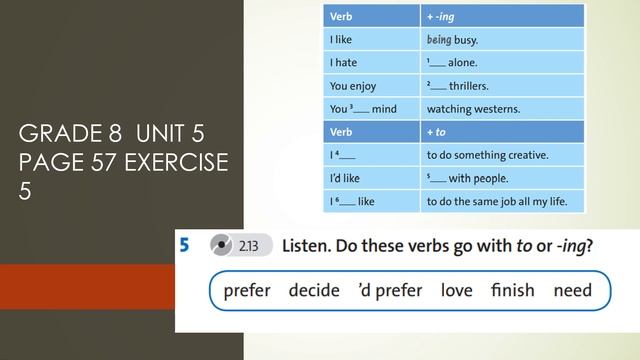Click the first 'Verb' header above 'I like'

point(371,16)
